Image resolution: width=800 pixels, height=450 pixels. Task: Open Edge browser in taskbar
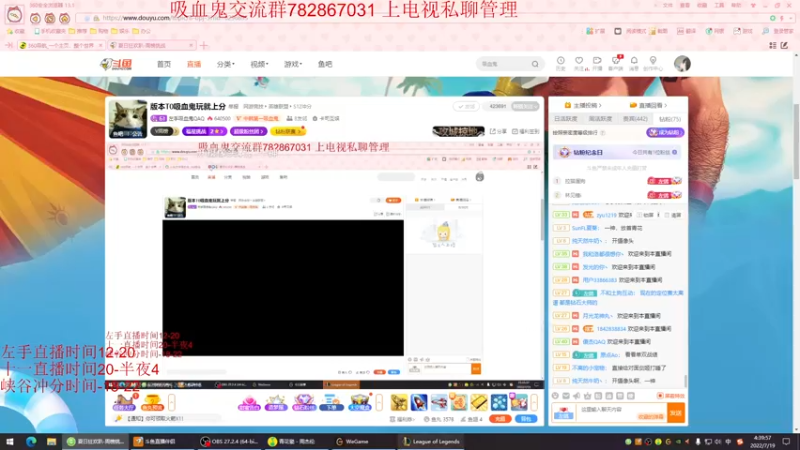[31, 441]
